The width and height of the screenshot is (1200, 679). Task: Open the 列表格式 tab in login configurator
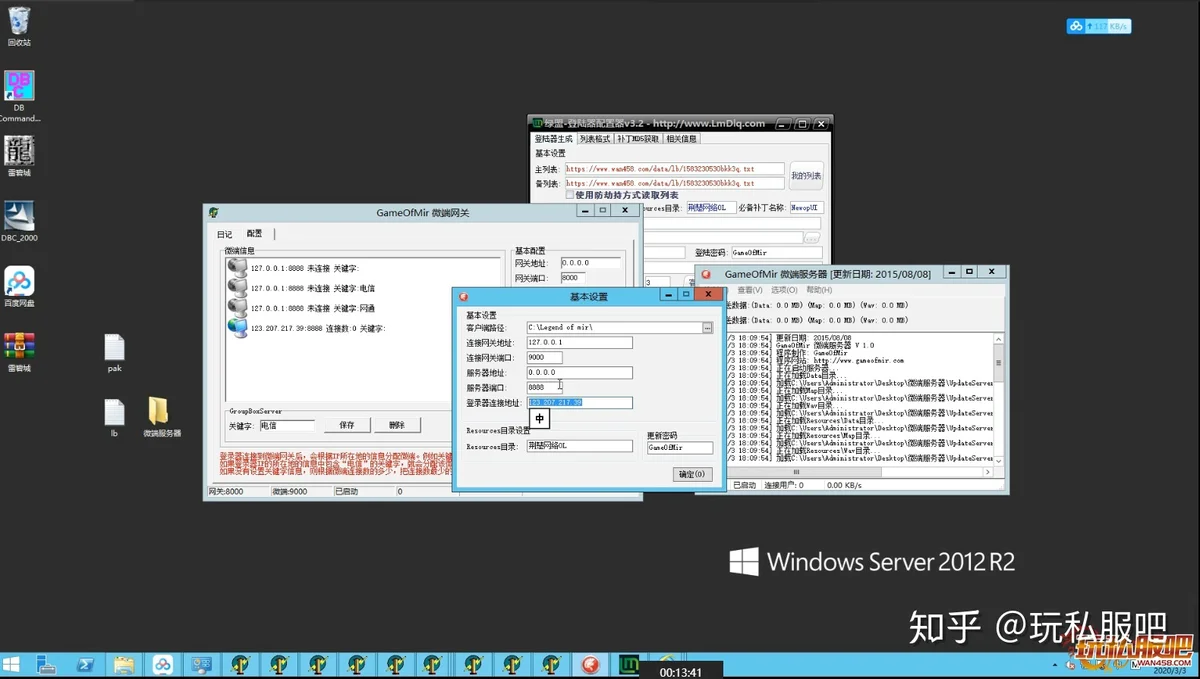(594, 139)
